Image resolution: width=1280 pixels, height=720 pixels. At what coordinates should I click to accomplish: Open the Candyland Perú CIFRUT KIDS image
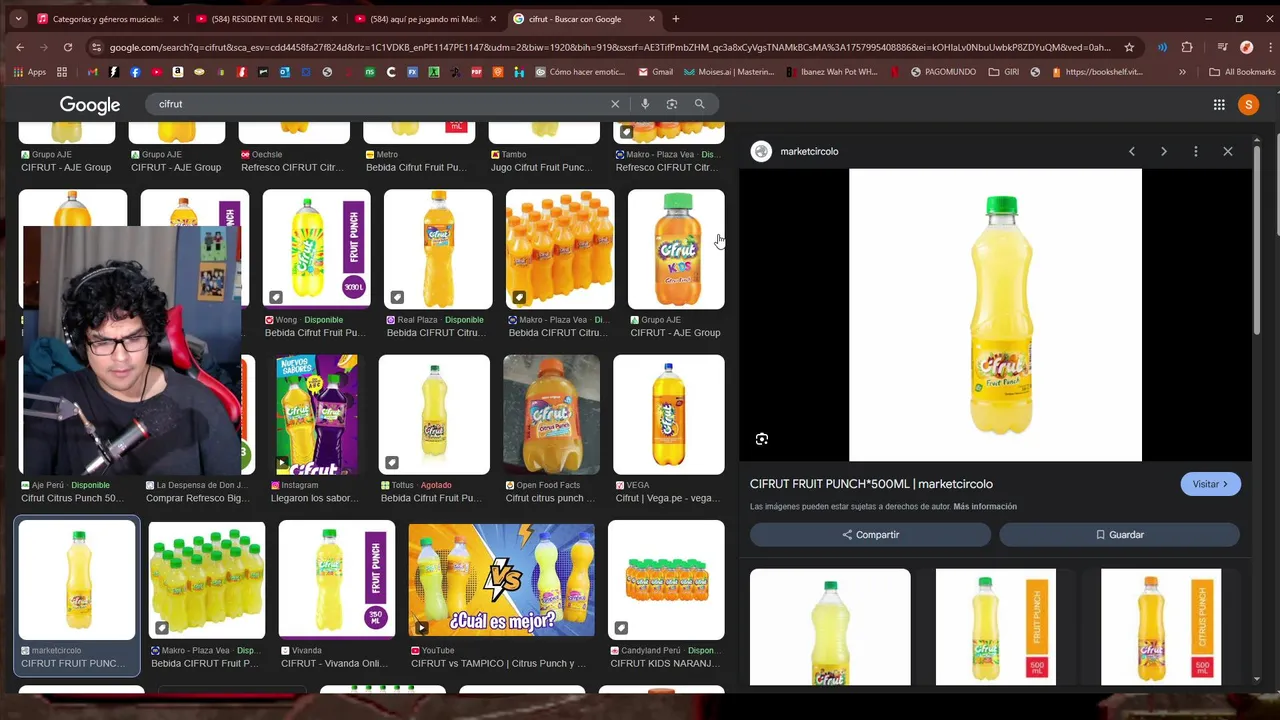[x=666, y=580]
